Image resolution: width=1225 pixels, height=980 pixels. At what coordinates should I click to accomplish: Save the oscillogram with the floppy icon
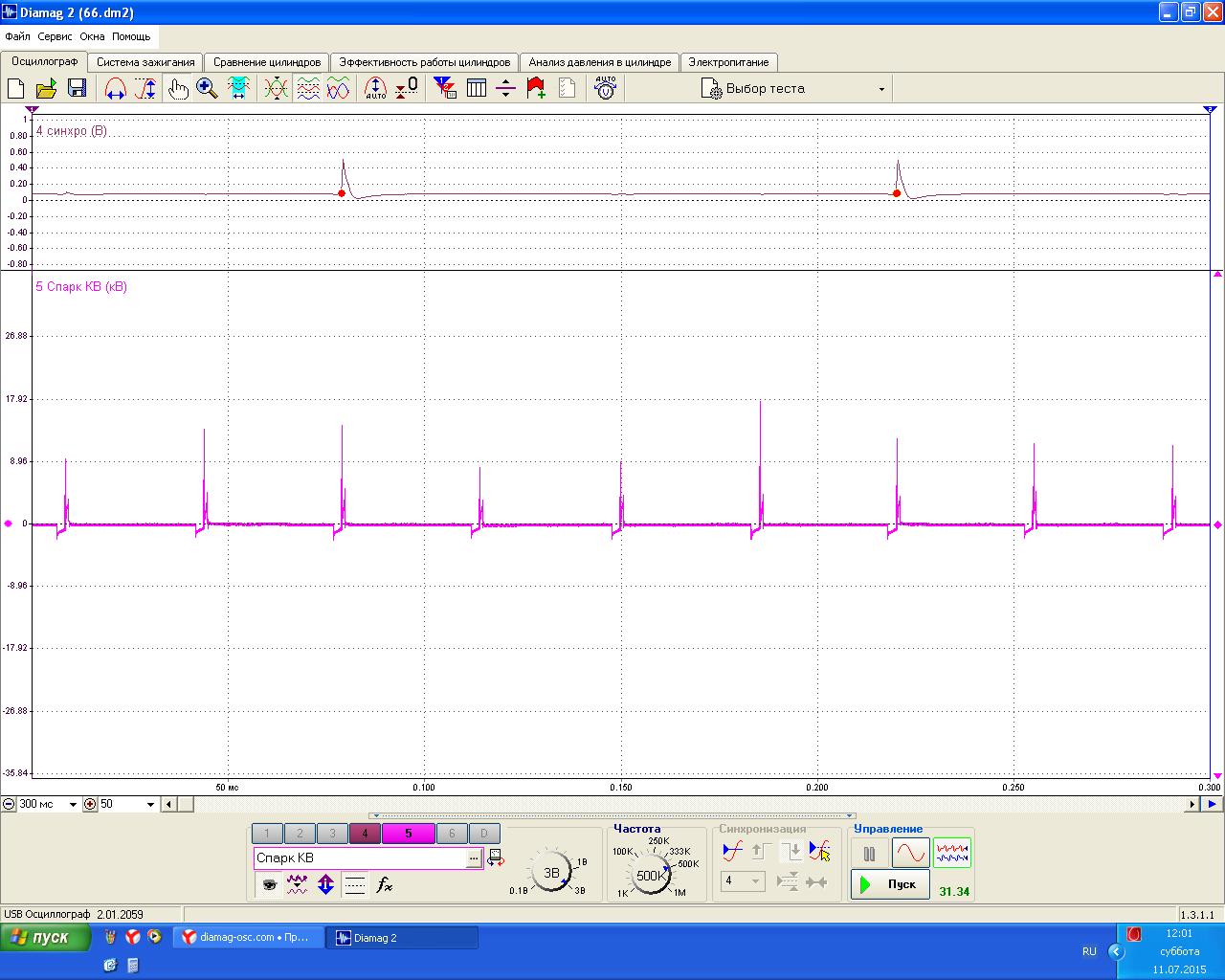coord(77,89)
